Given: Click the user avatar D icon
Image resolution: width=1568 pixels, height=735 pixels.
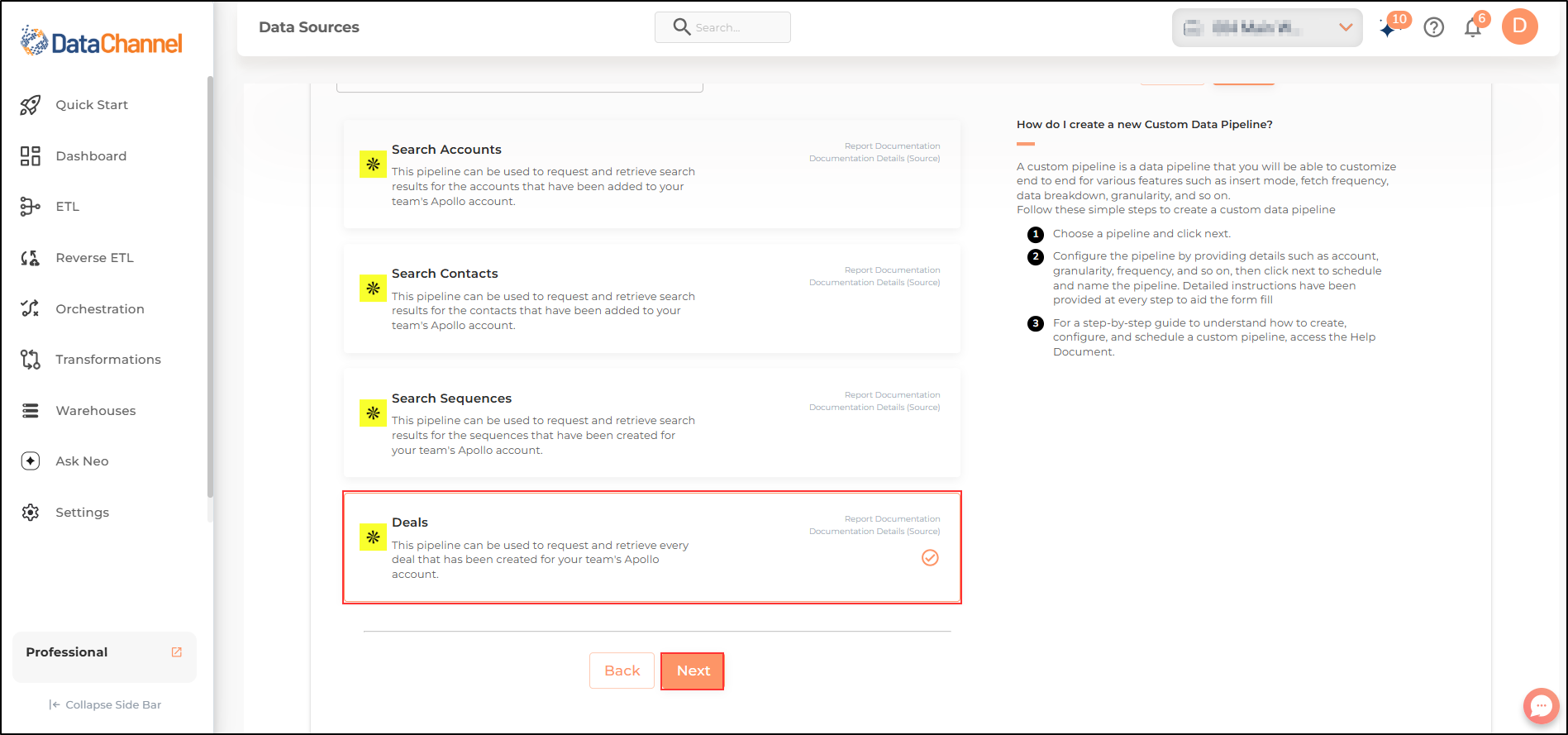Looking at the screenshot, I should 1519,26.
